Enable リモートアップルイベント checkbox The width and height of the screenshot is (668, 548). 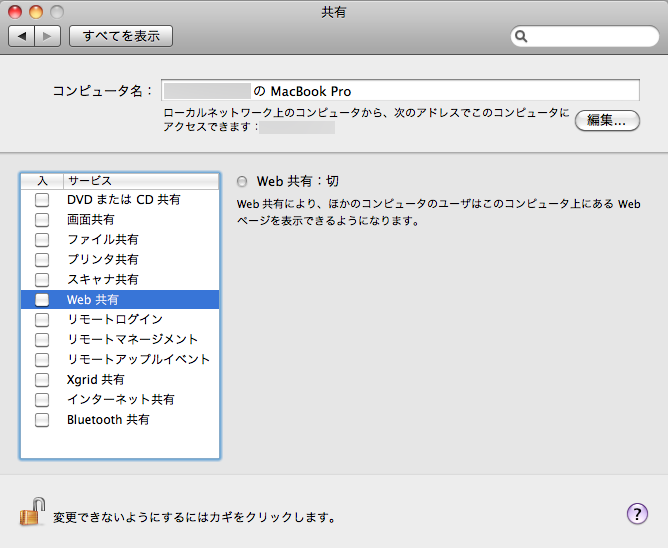[x=42, y=360]
